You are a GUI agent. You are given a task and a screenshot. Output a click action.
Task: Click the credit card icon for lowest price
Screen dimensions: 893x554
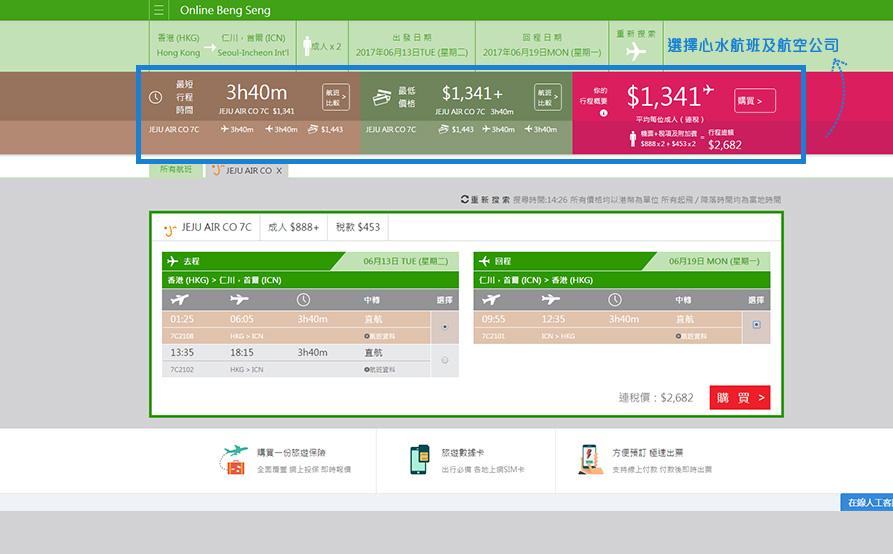[382, 97]
